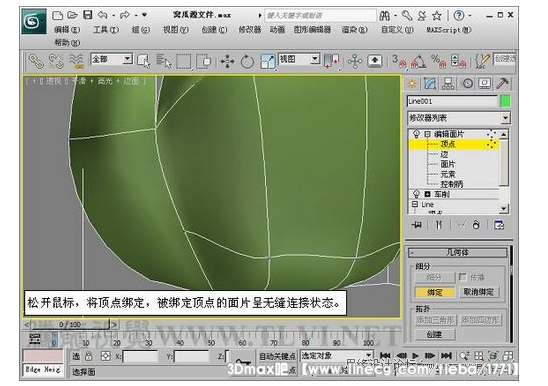
Task: Toggle the lightbulb next to 车削
Action: coord(416,194)
